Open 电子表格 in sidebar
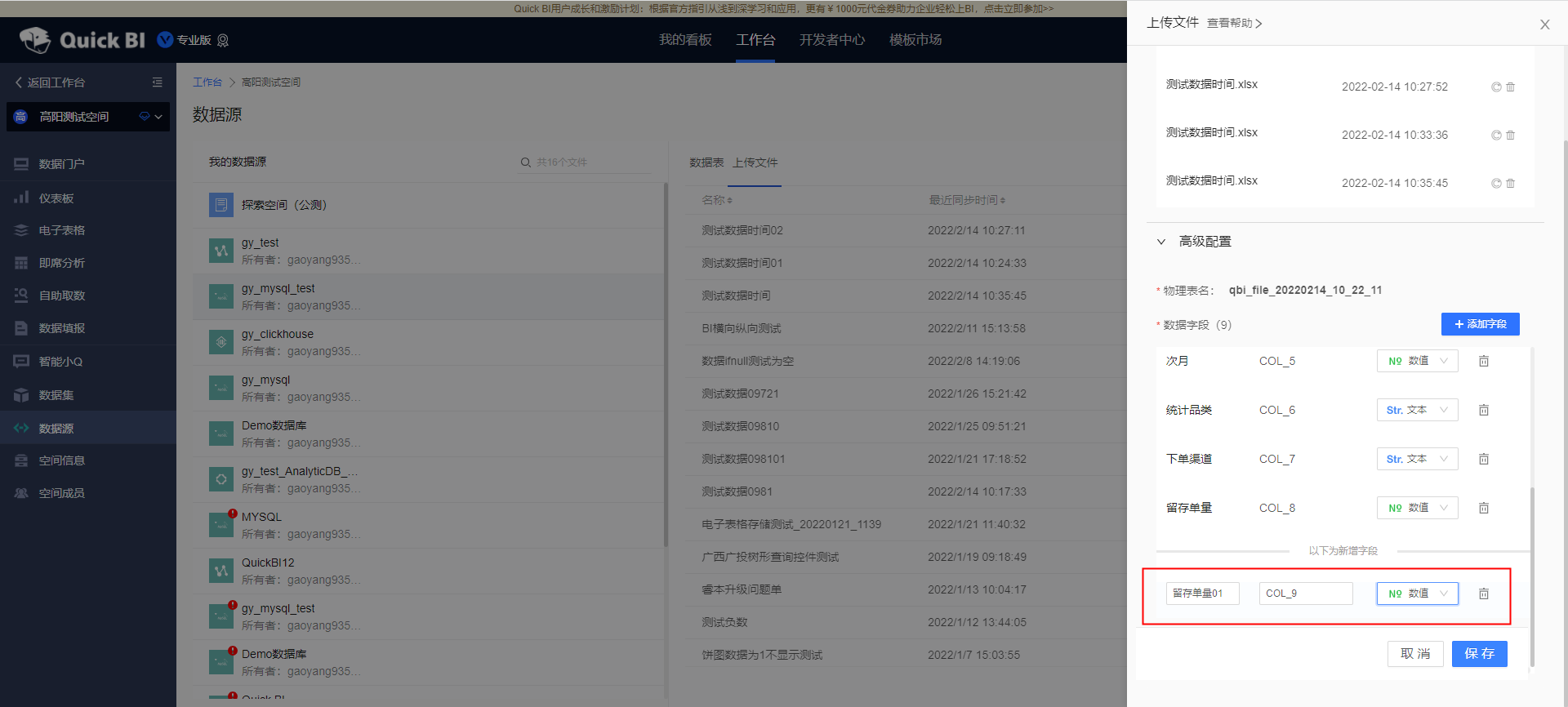This screenshot has width=1568, height=707. 88,230
